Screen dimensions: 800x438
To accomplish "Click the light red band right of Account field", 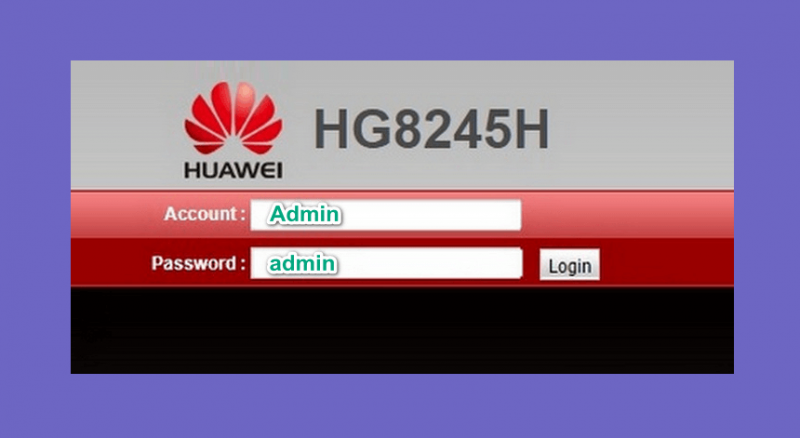I will click(628, 214).
